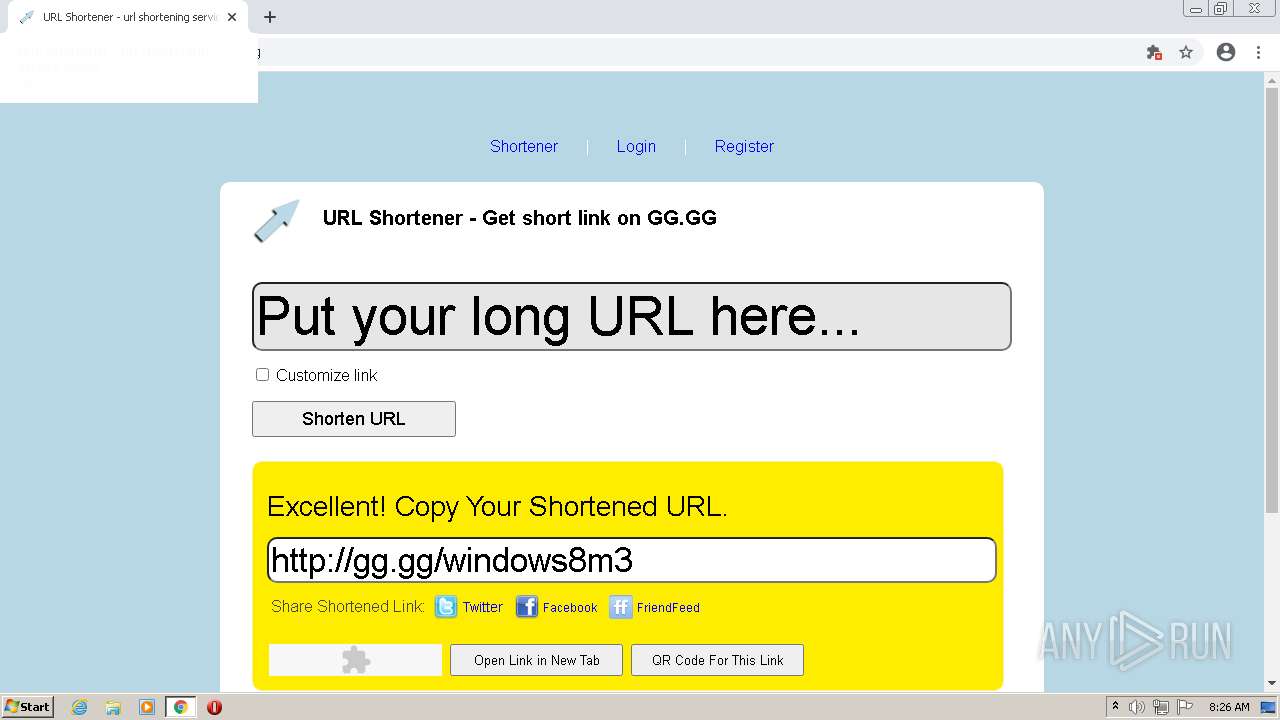This screenshot has width=1280, height=720.
Task: Click the 8:26 AM system clock
Action: pyautogui.click(x=1229, y=707)
